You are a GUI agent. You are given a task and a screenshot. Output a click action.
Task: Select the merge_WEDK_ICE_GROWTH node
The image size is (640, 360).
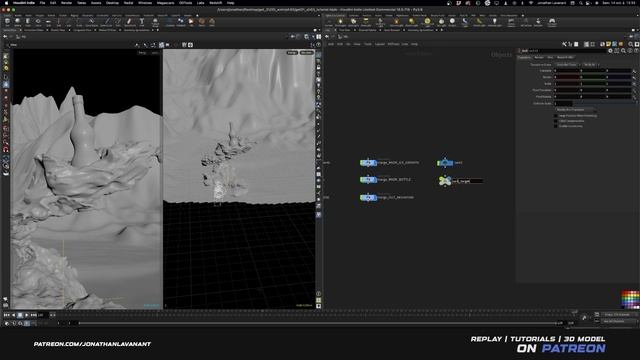[x=368, y=162]
